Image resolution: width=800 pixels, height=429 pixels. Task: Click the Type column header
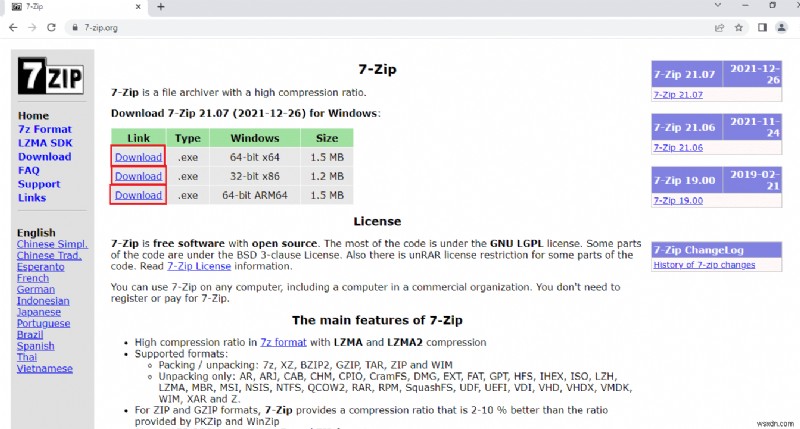(188, 138)
